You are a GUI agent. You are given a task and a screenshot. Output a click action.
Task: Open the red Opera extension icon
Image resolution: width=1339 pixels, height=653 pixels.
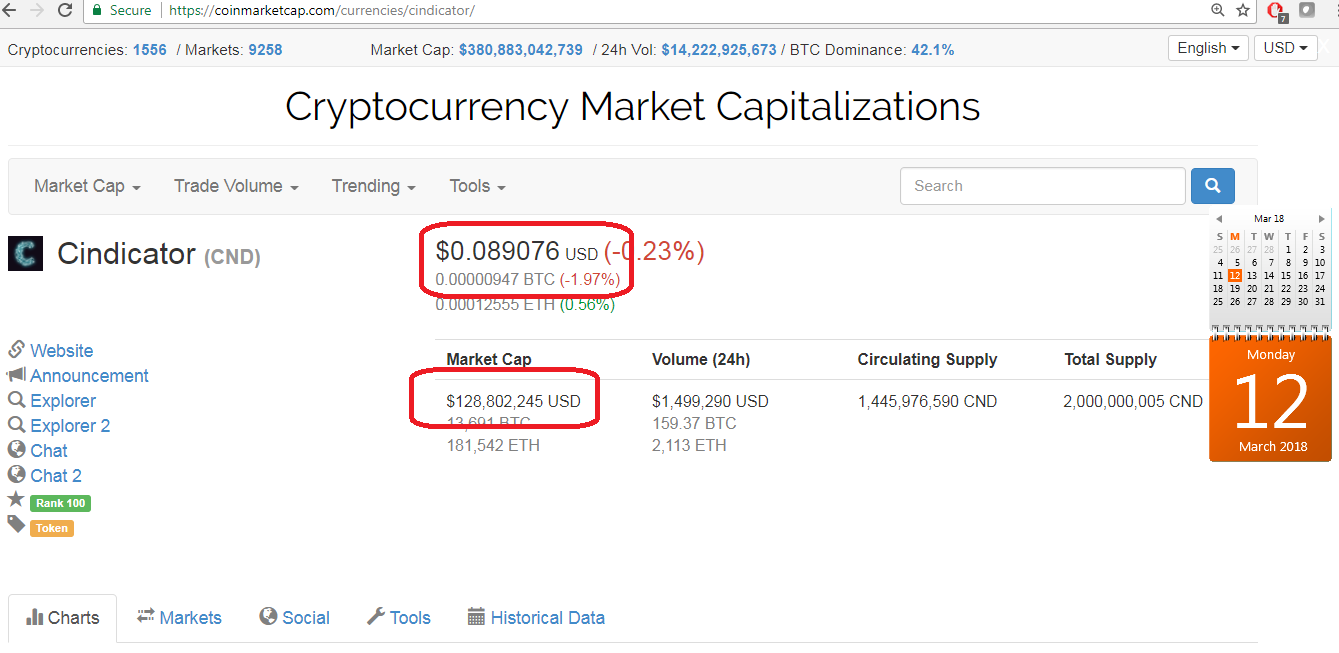point(1276,11)
